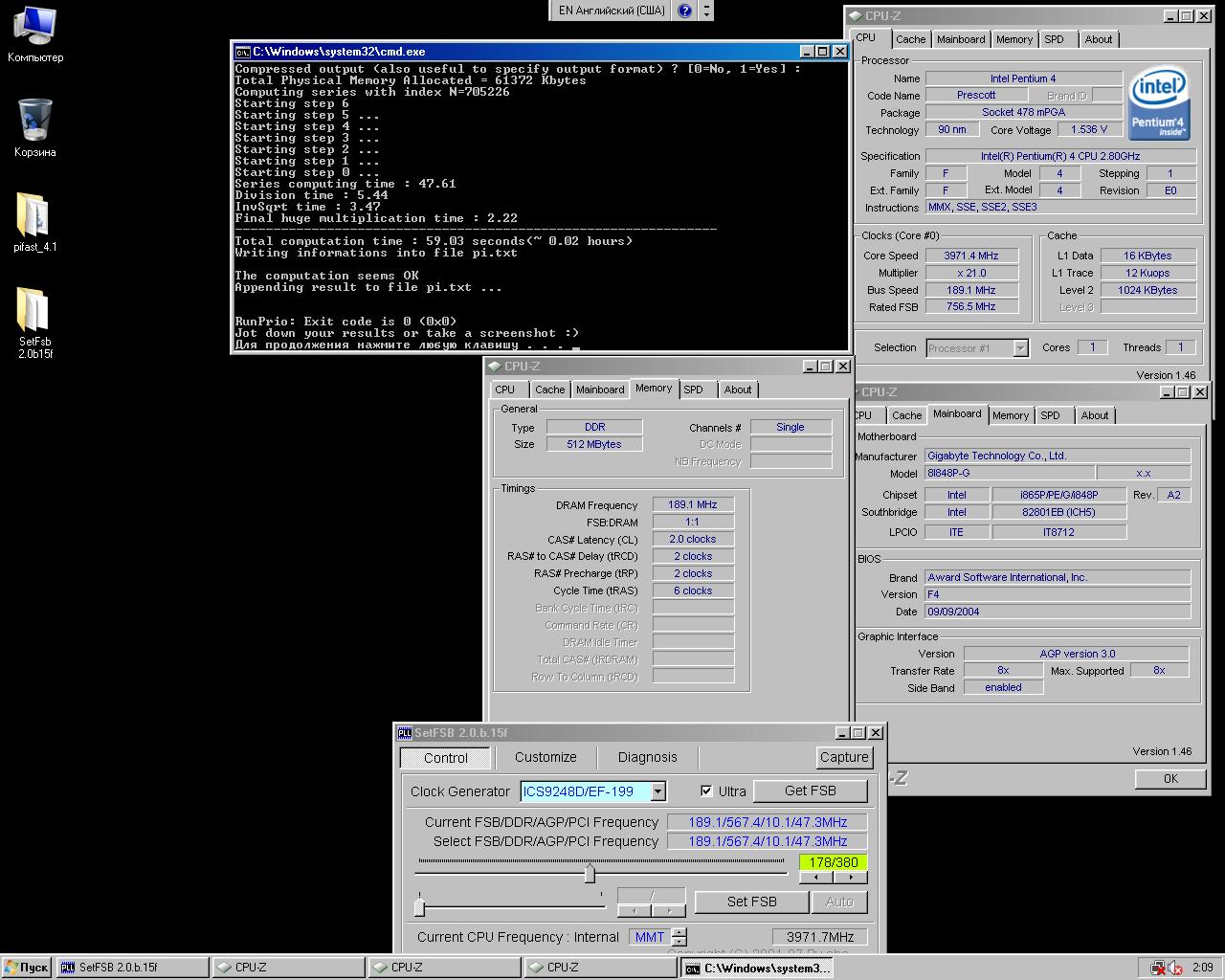
Task: Toggle the Ultra checkbox in SetFSB
Action: tap(706, 791)
